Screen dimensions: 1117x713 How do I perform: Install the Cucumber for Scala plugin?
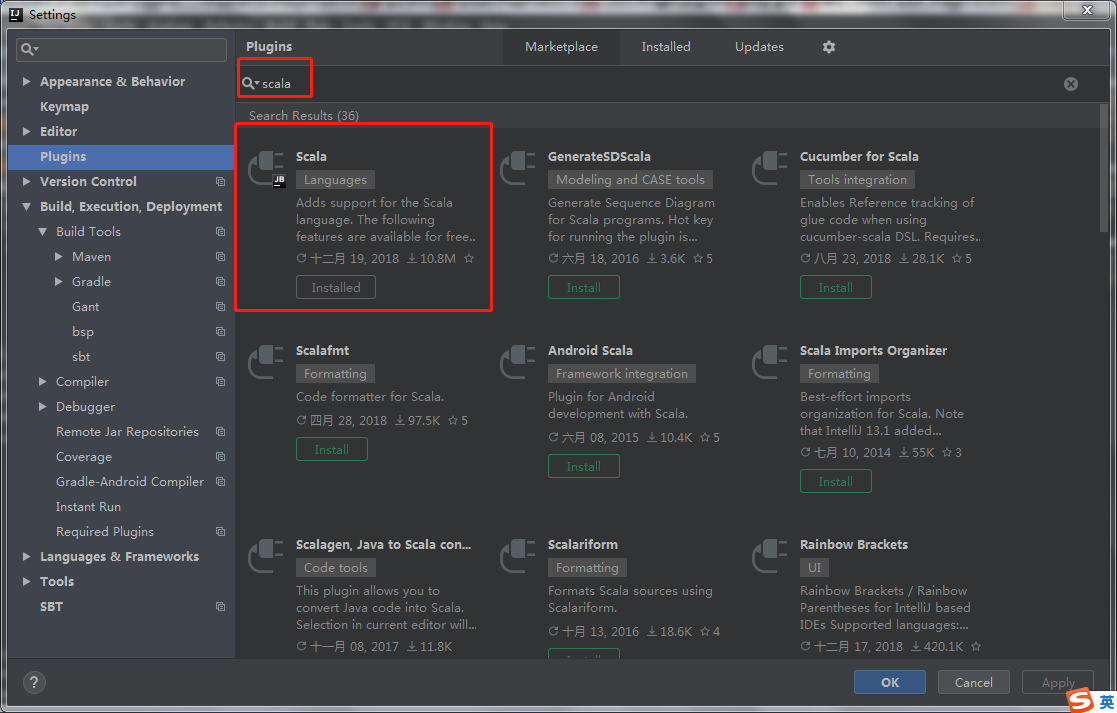coord(835,287)
